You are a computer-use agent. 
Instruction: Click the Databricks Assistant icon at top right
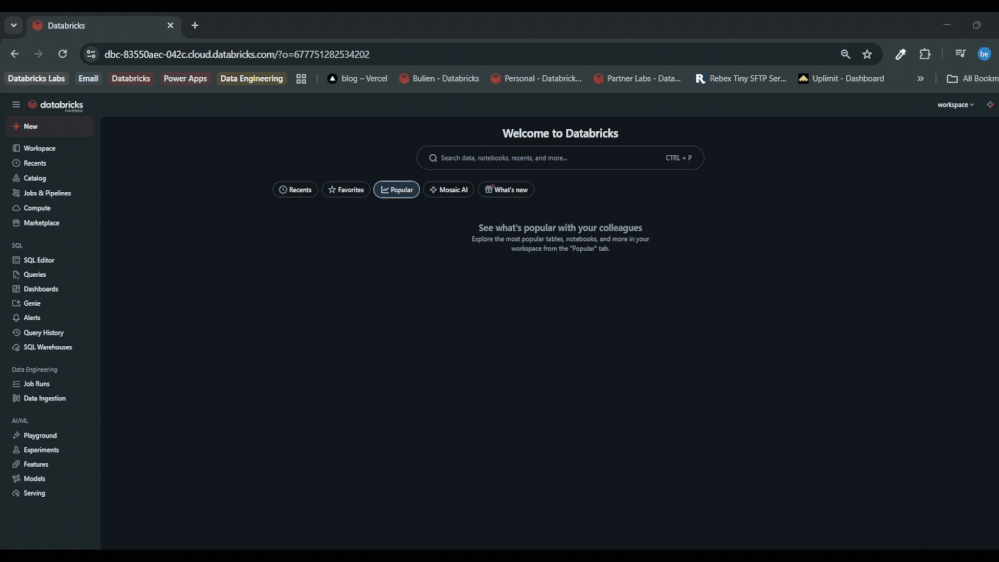point(989,105)
